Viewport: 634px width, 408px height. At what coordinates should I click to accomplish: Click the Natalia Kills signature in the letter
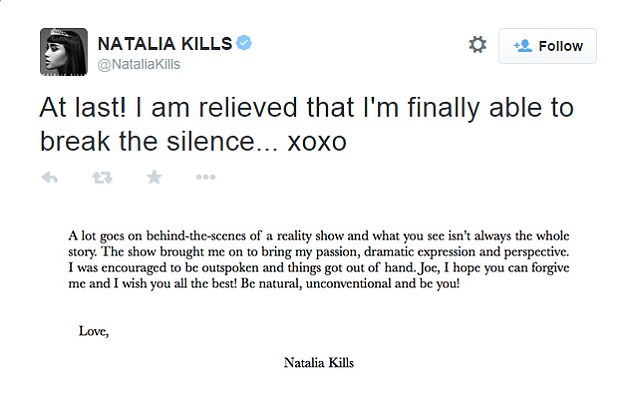pos(319,362)
